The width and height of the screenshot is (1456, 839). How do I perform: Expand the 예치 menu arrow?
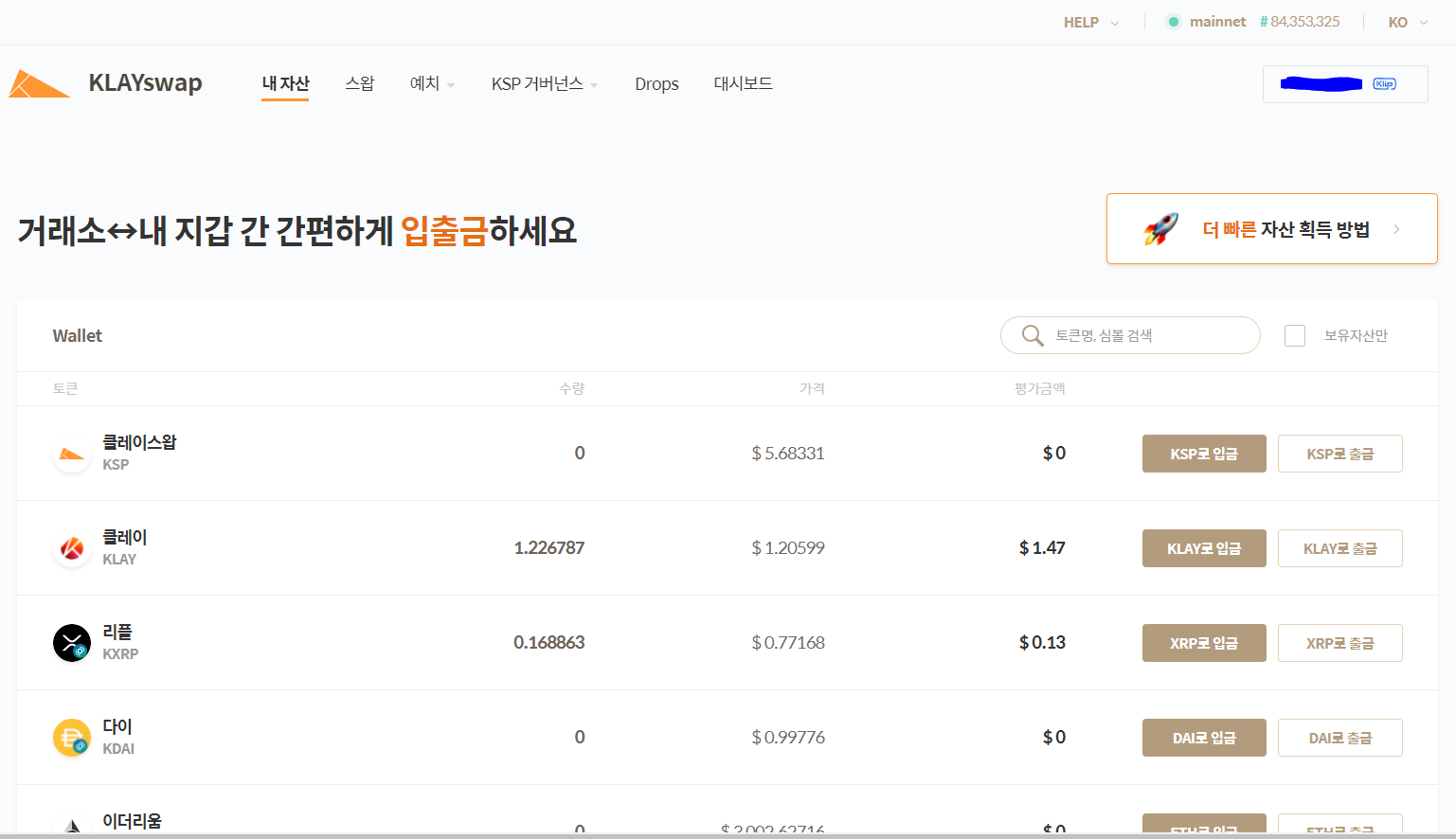tap(451, 85)
